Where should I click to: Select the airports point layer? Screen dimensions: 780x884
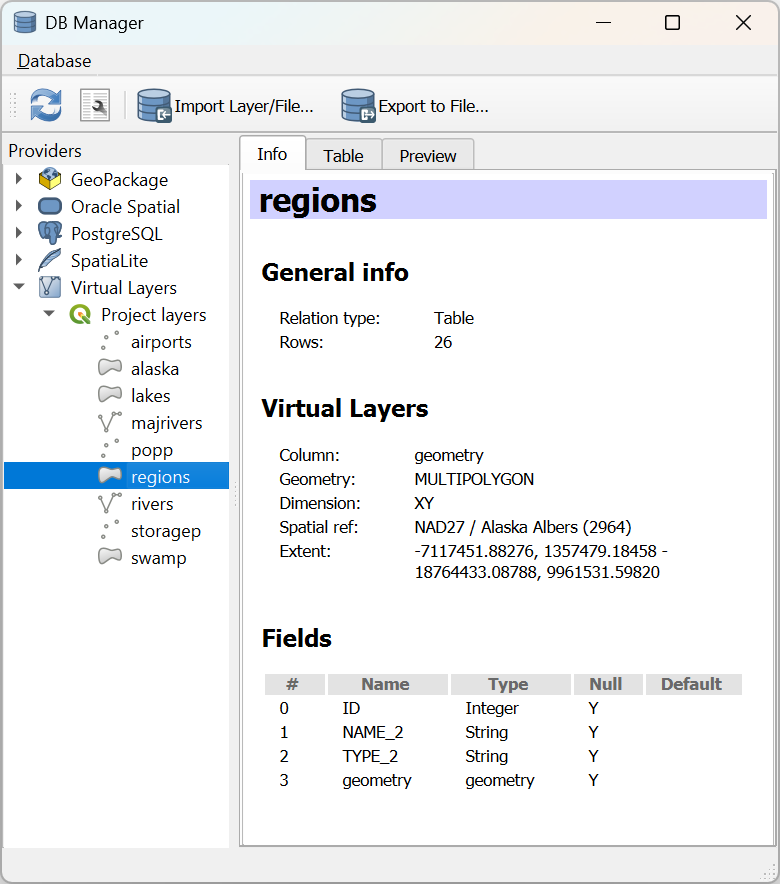(161, 342)
